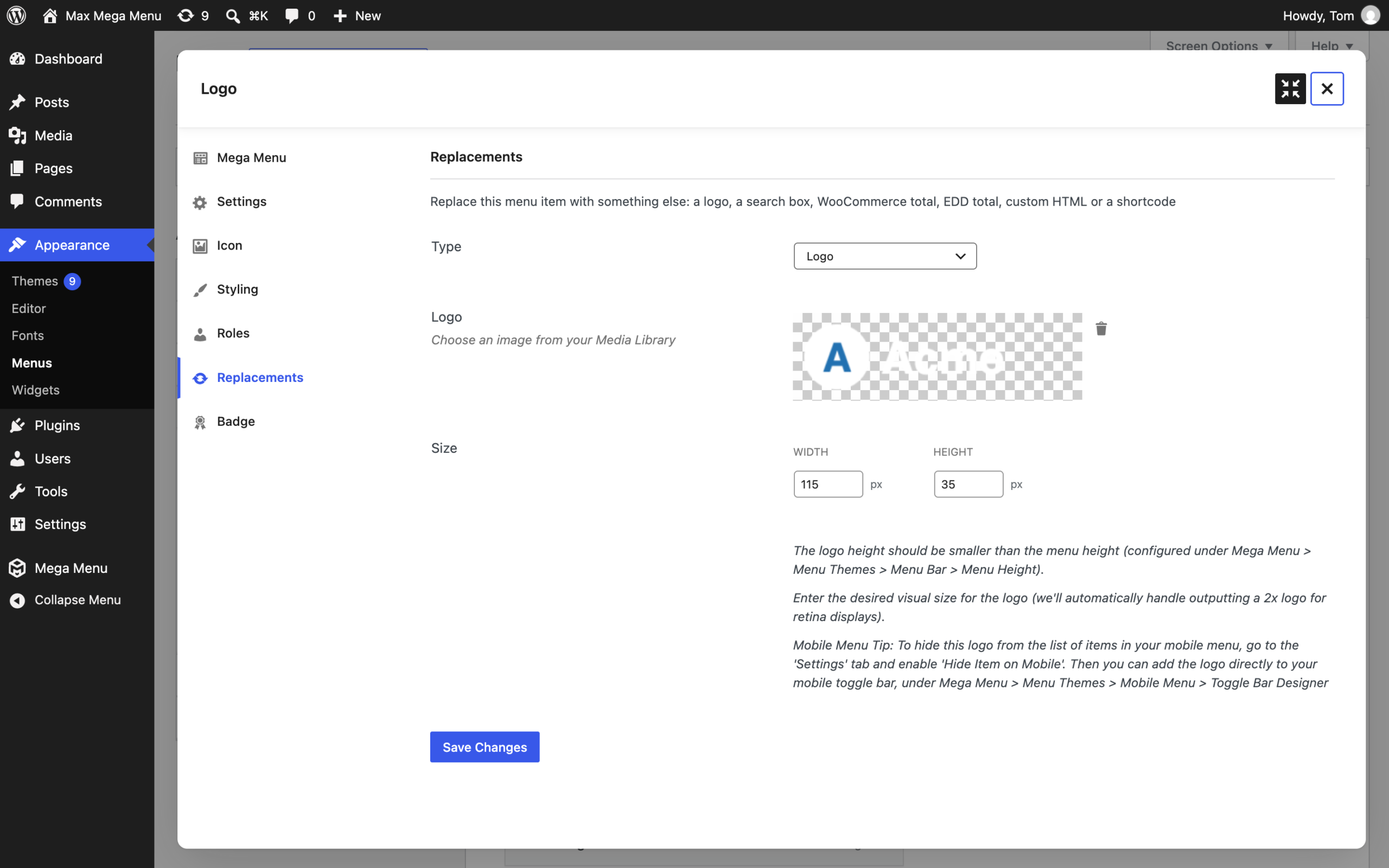The height and width of the screenshot is (868, 1389).
Task: Click the plus New content button
Action: pos(356,16)
